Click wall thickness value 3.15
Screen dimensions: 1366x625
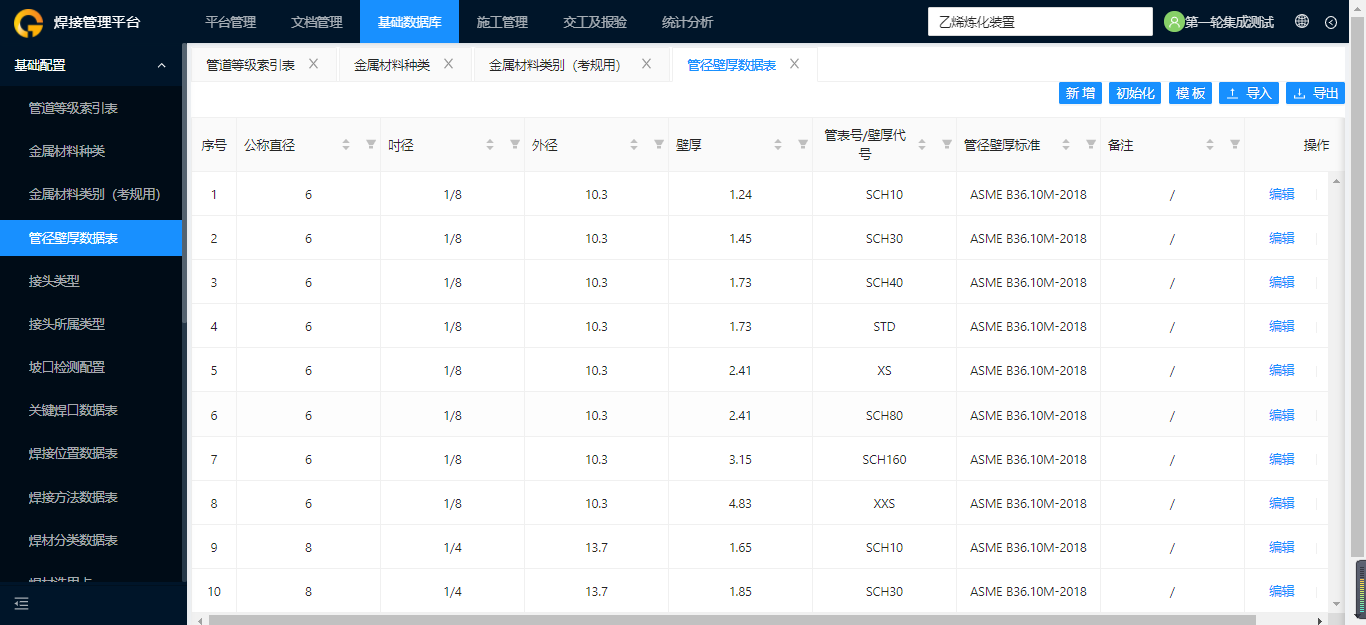(x=740, y=459)
